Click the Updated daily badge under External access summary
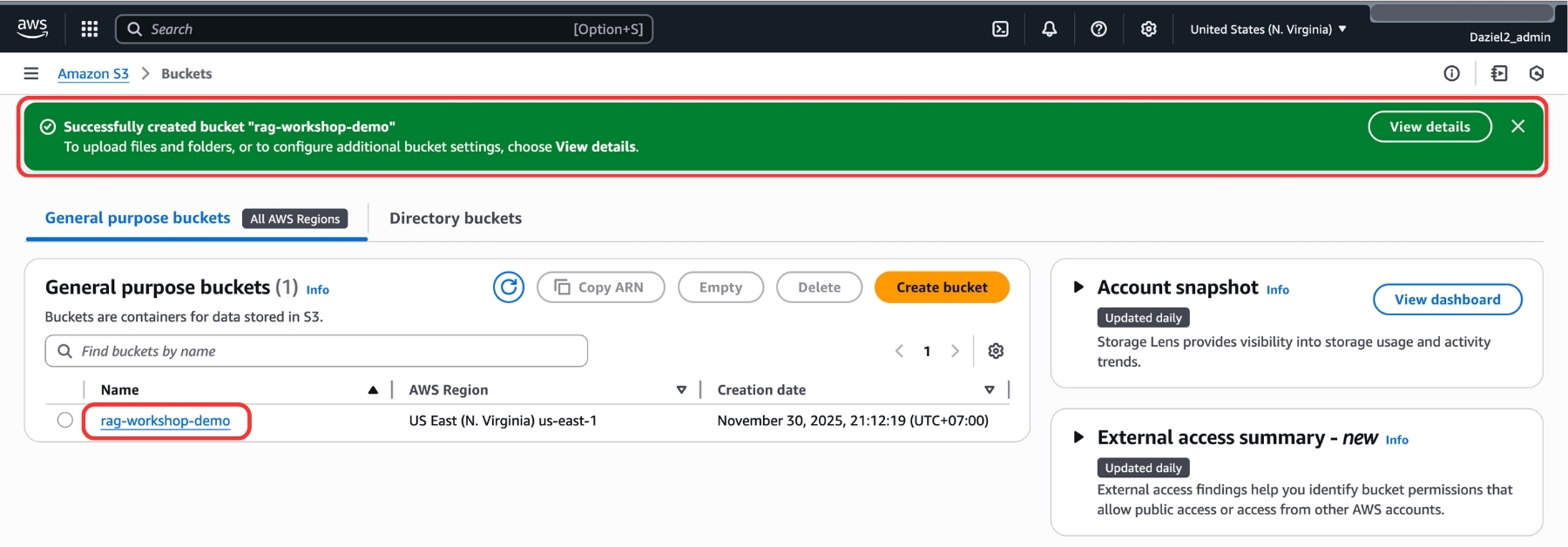This screenshot has width=1568, height=547. click(1143, 467)
